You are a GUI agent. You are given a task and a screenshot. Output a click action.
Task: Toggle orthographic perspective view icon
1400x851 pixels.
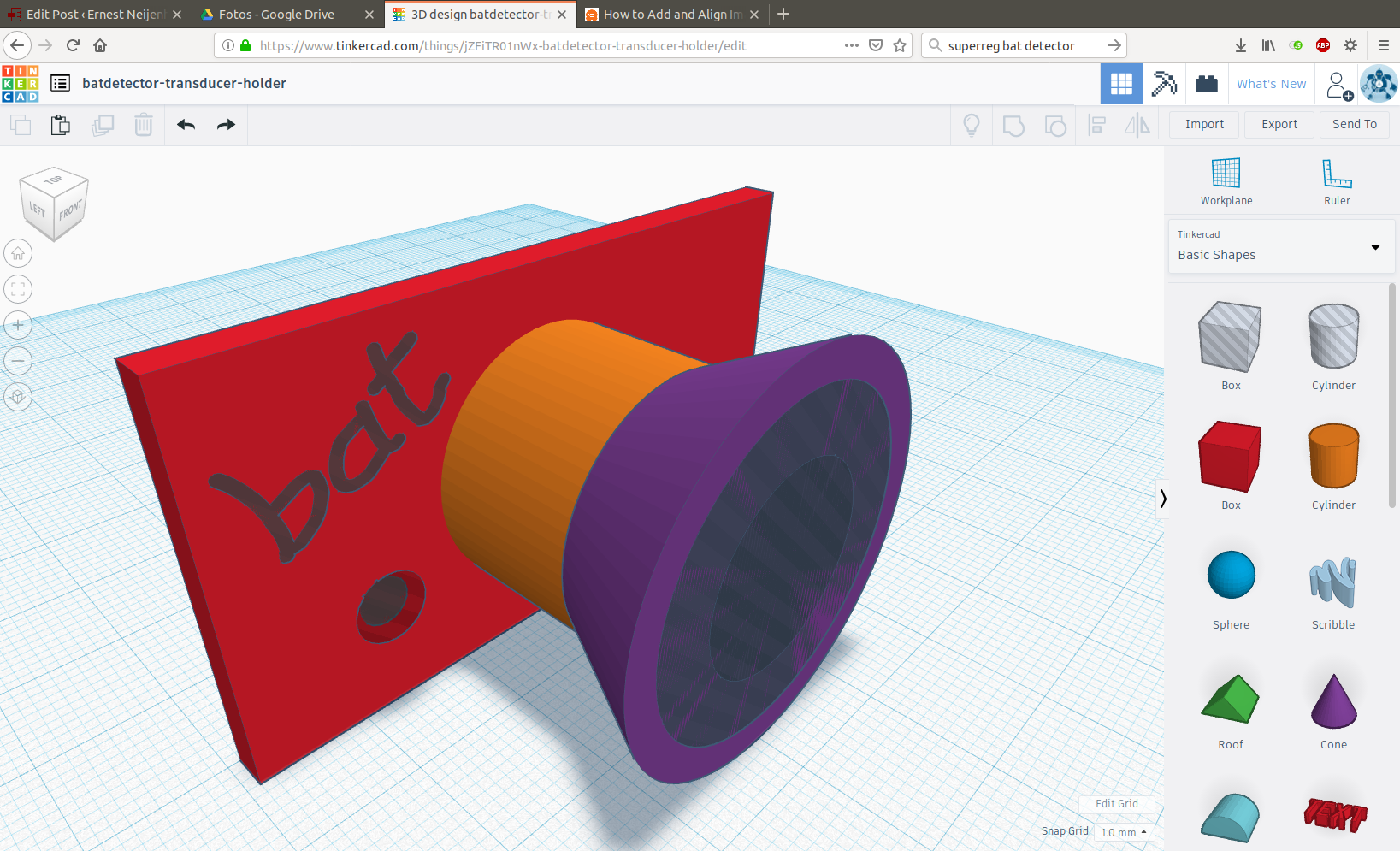pos(18,398)
